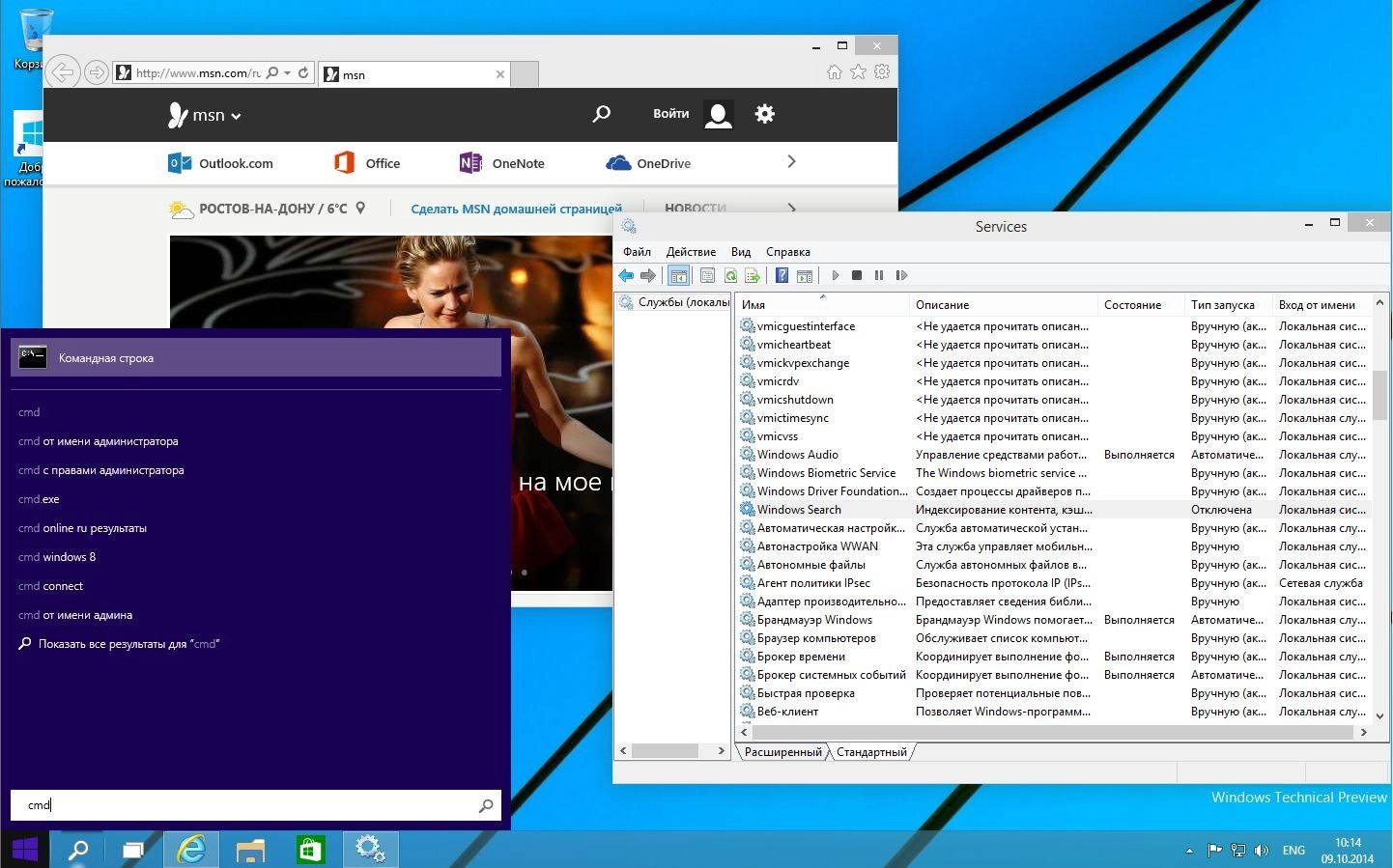
Task: Switch to the Стандартный tab
Action: tap(871, 752)
